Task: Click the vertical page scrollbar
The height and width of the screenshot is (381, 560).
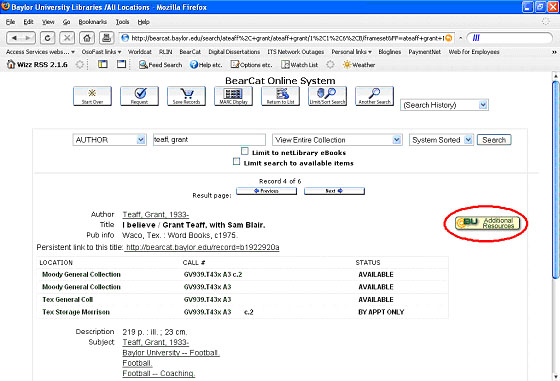Action: pyautogui.click(x=555, y=179)
